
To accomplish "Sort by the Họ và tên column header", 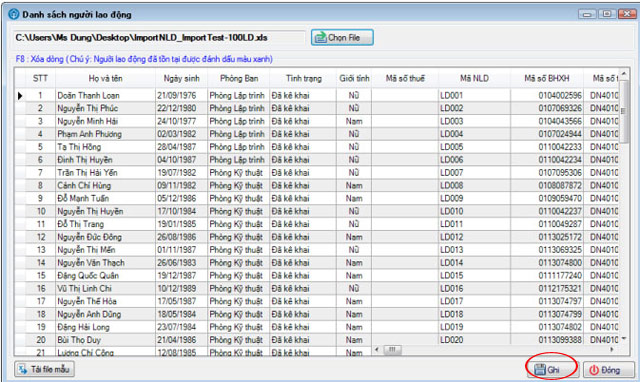I will [105, 78].
